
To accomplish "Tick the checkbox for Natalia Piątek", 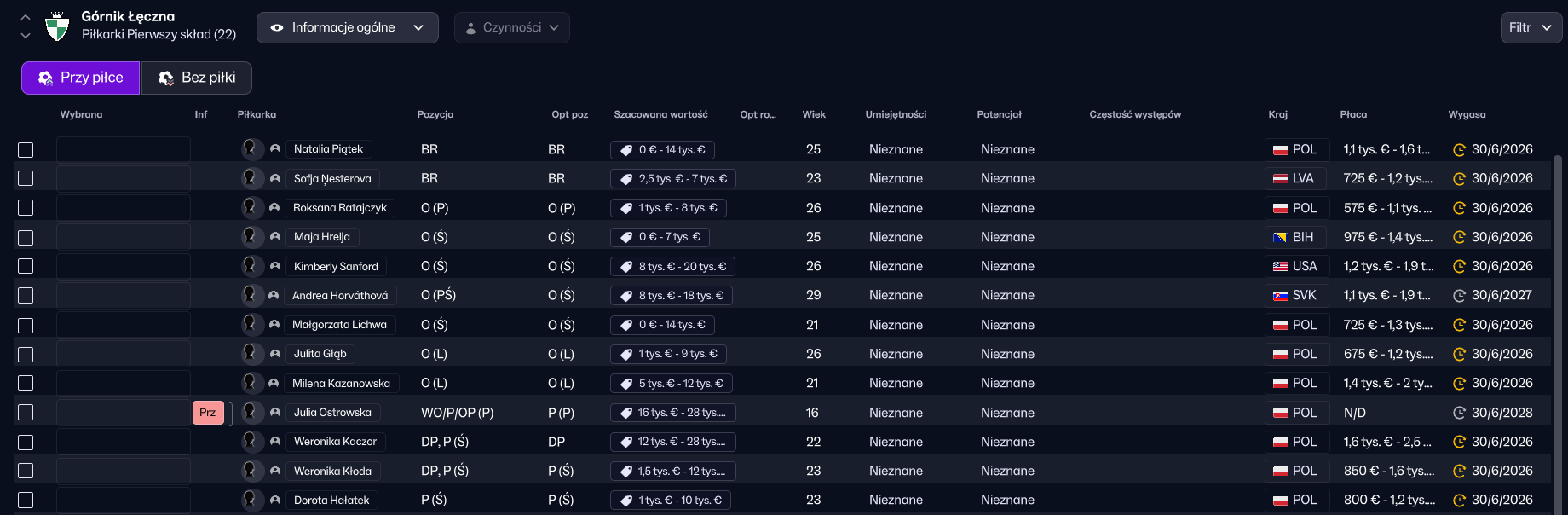I will tap(26, 150).
